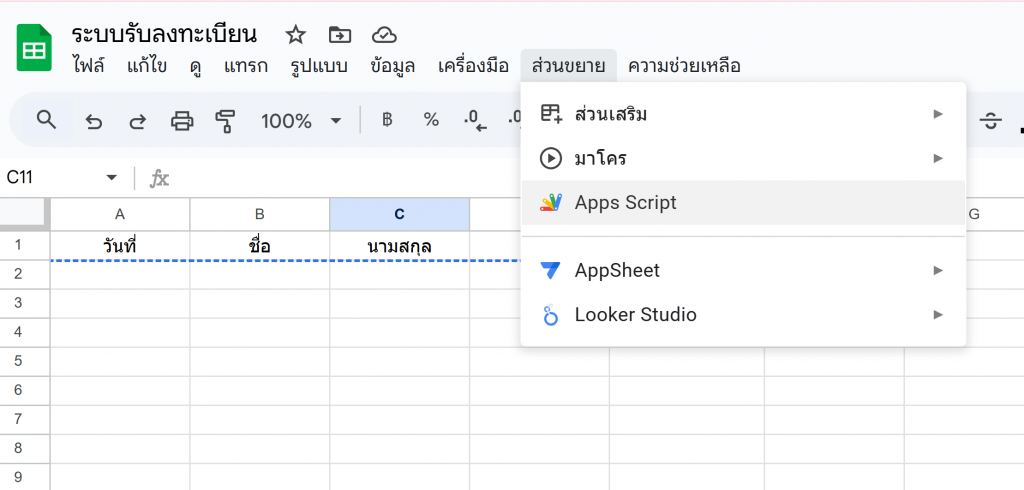Click the มาโคร play icon
The image size is (1024, 490).
(x=551, y=158)
